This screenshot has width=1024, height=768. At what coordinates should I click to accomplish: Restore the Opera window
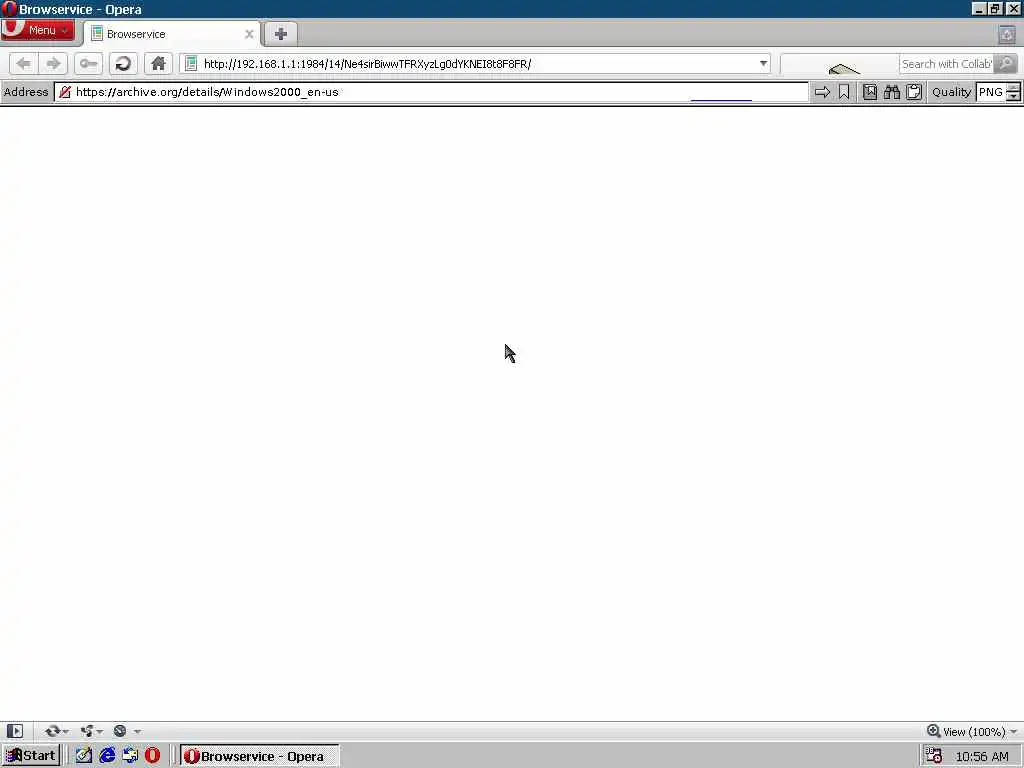[x=995, y=8]
